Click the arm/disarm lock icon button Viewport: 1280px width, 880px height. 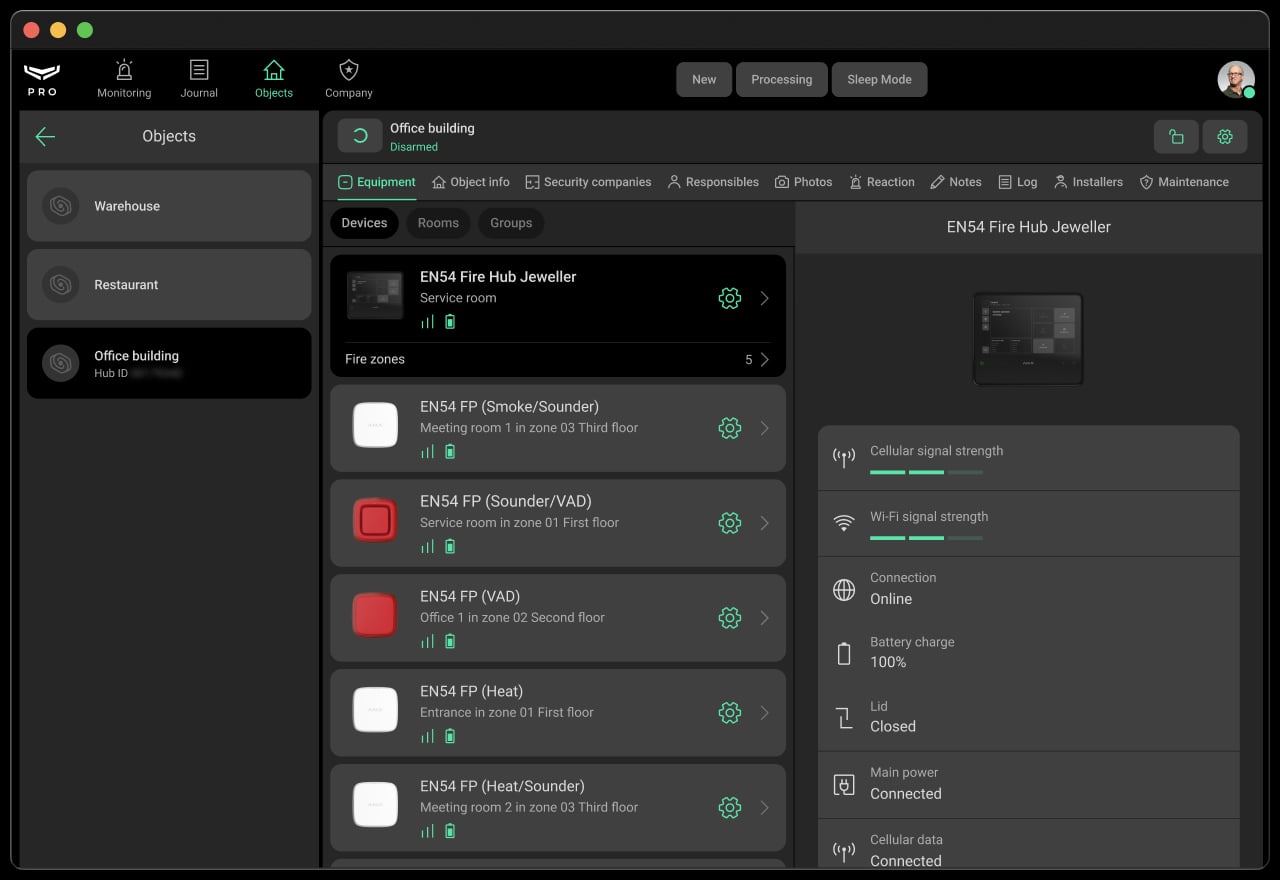pos(1176,137)
